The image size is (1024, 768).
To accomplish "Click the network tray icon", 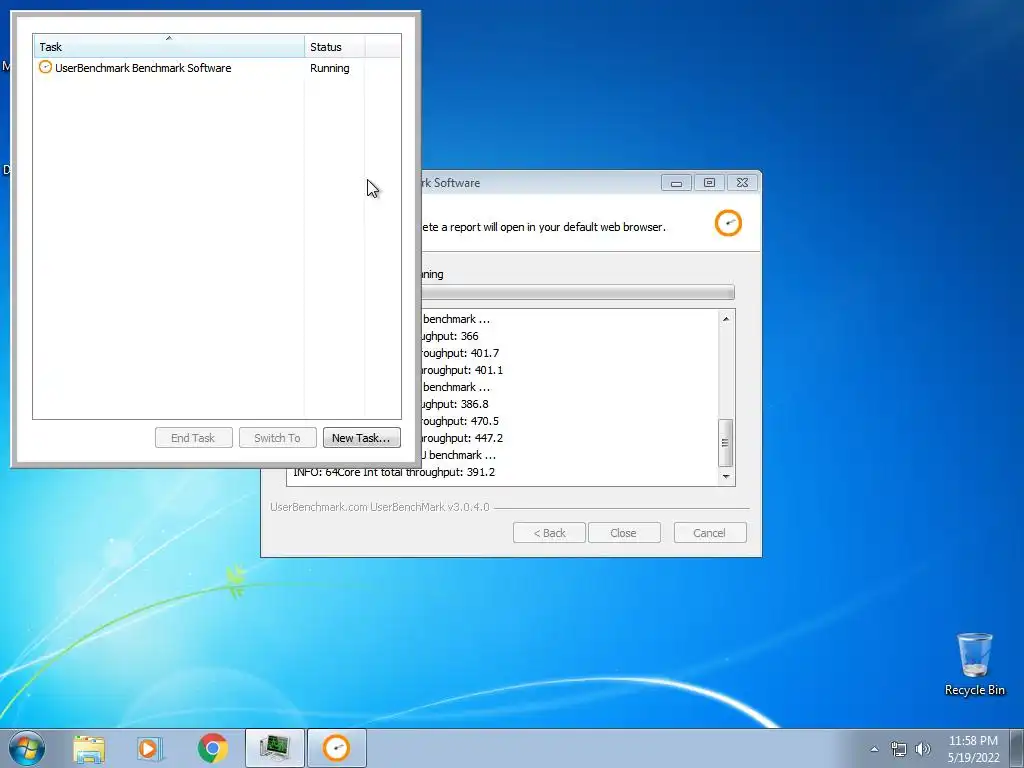I will tap(899, 749).
